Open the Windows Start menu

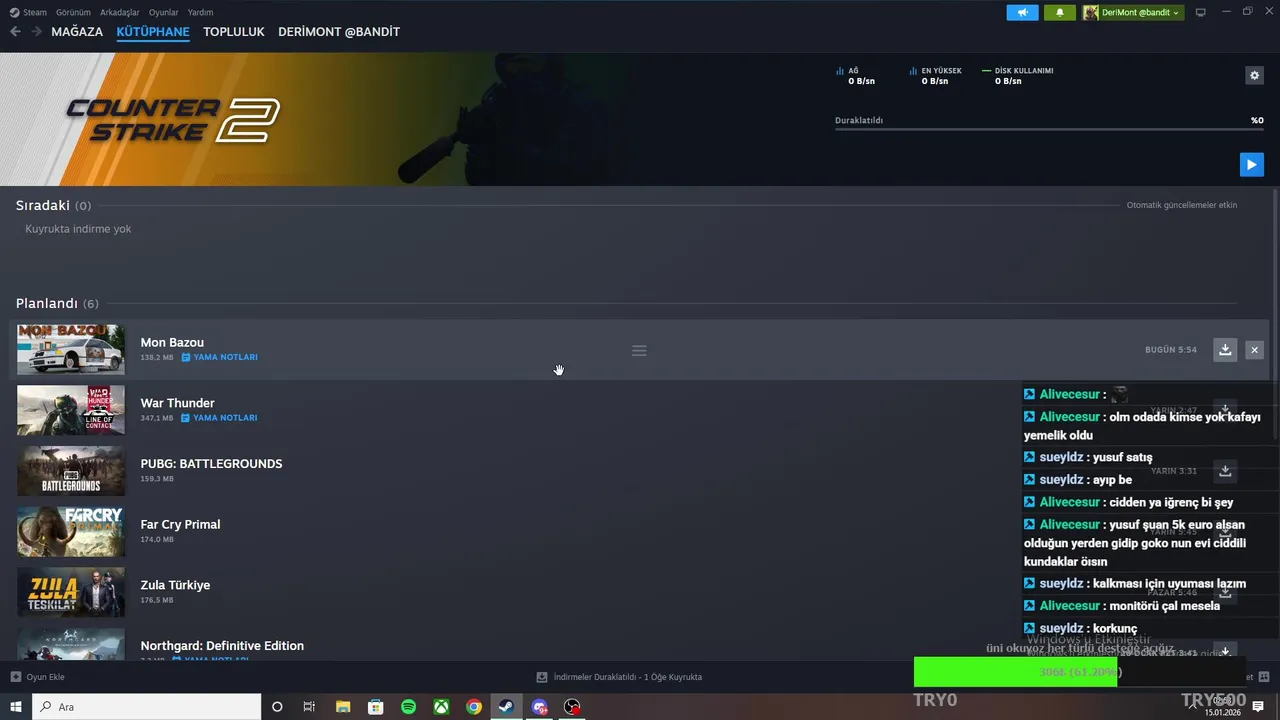click(x=16, y=707)
